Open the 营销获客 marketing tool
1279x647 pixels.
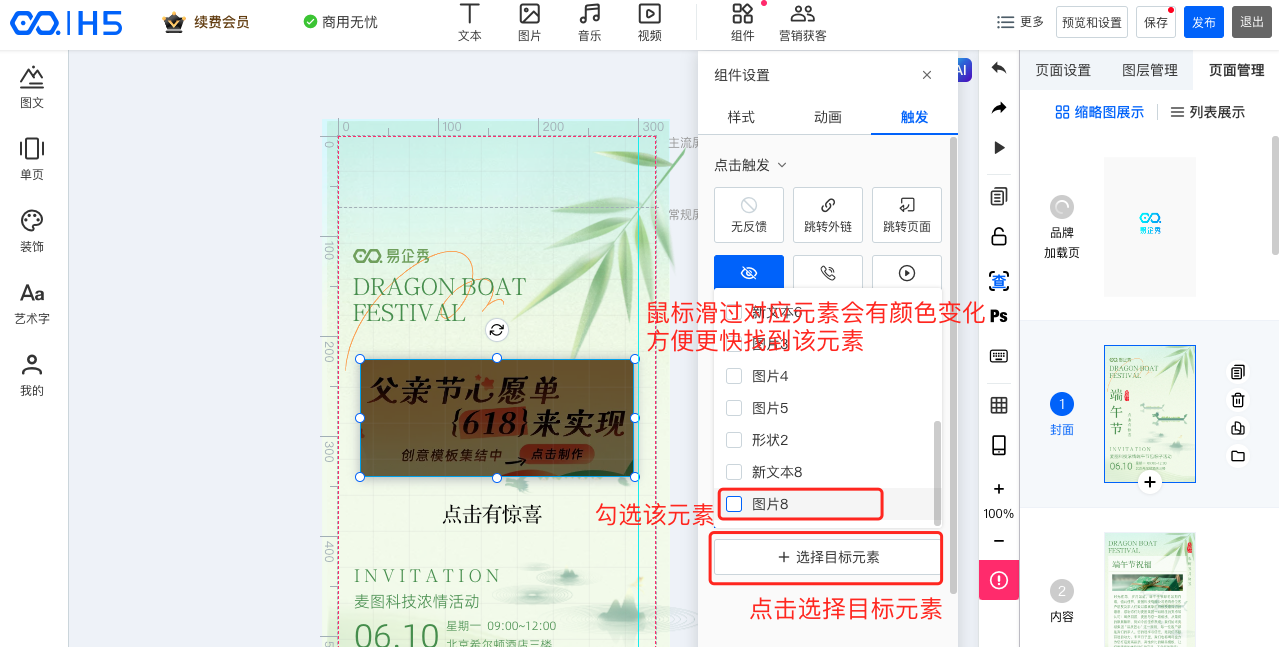(x=802, y=22)
